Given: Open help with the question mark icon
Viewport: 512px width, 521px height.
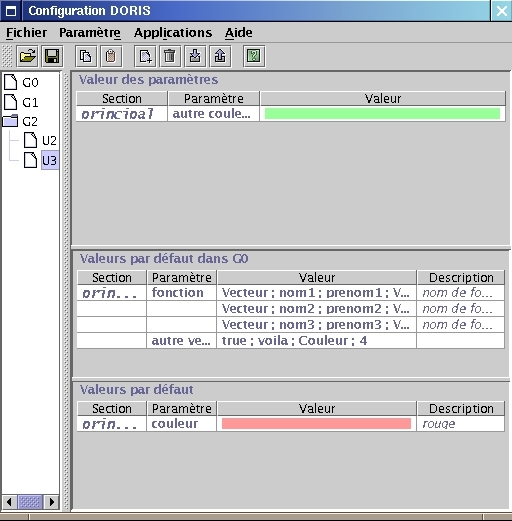Looking at the screenshot, I should coord(254,56).
